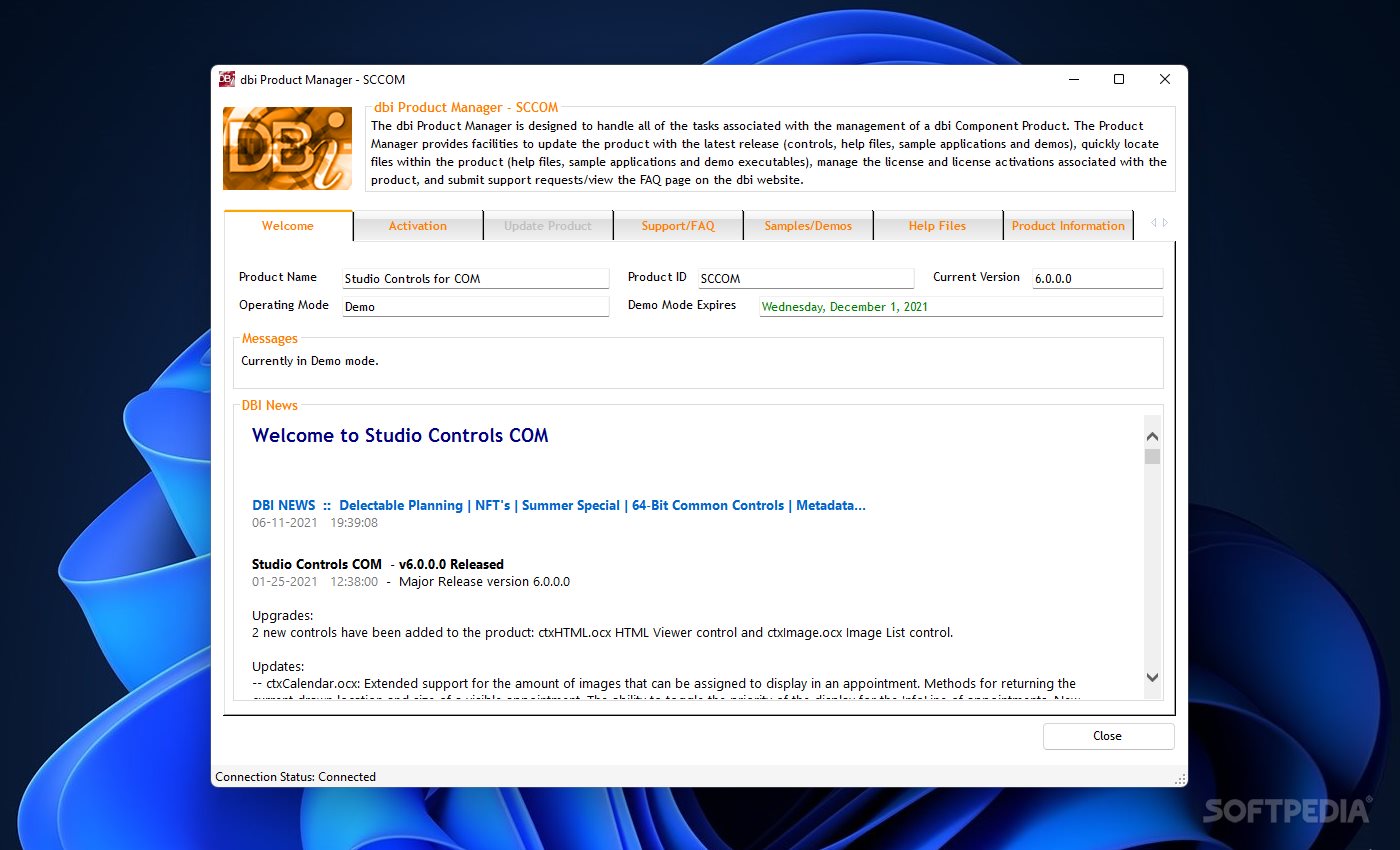Open the Update Product tab
1400x850 pixels.
click(548, 226)
